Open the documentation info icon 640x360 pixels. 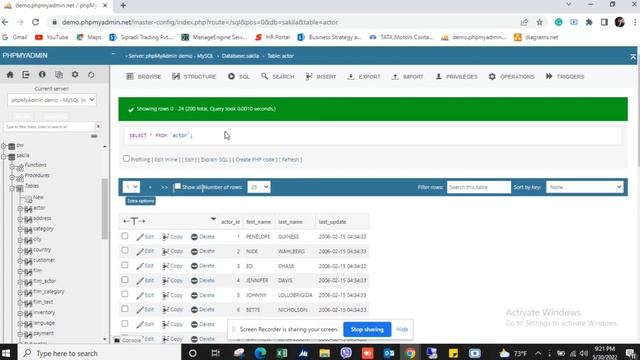click(x=42, y=75)
